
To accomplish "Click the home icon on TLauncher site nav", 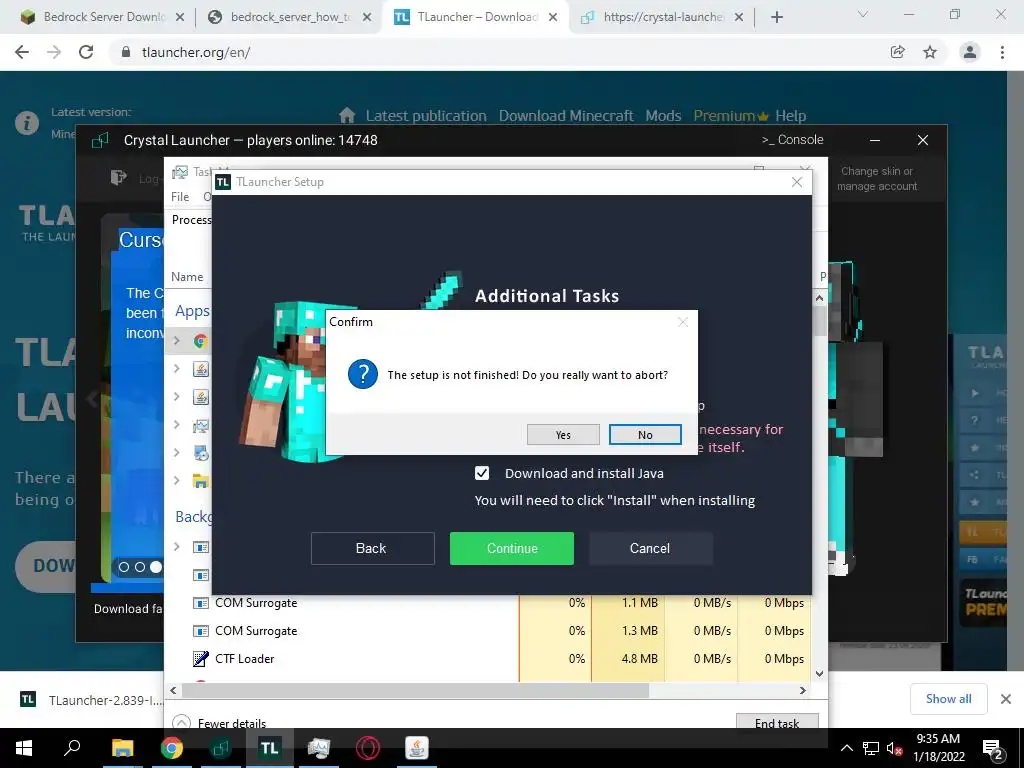I will click(347, 116).
